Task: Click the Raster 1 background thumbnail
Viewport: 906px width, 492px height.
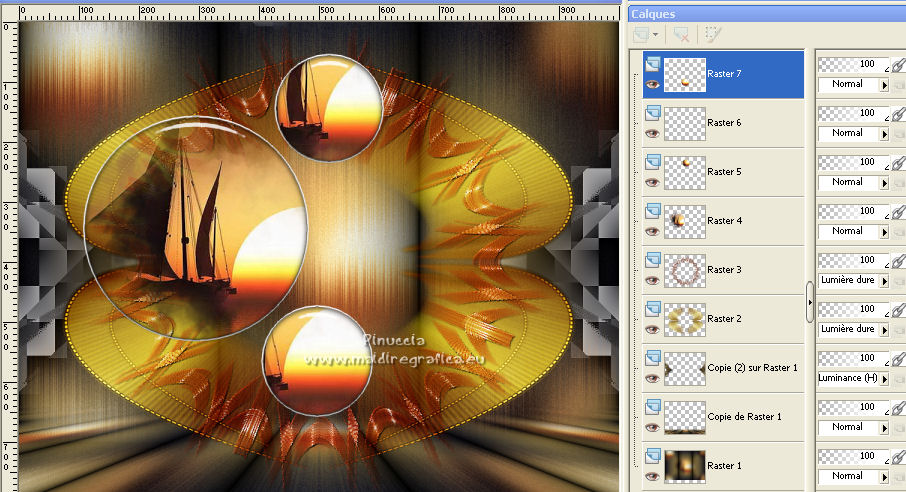Action: pyautogui.click(x=685, y=467)
